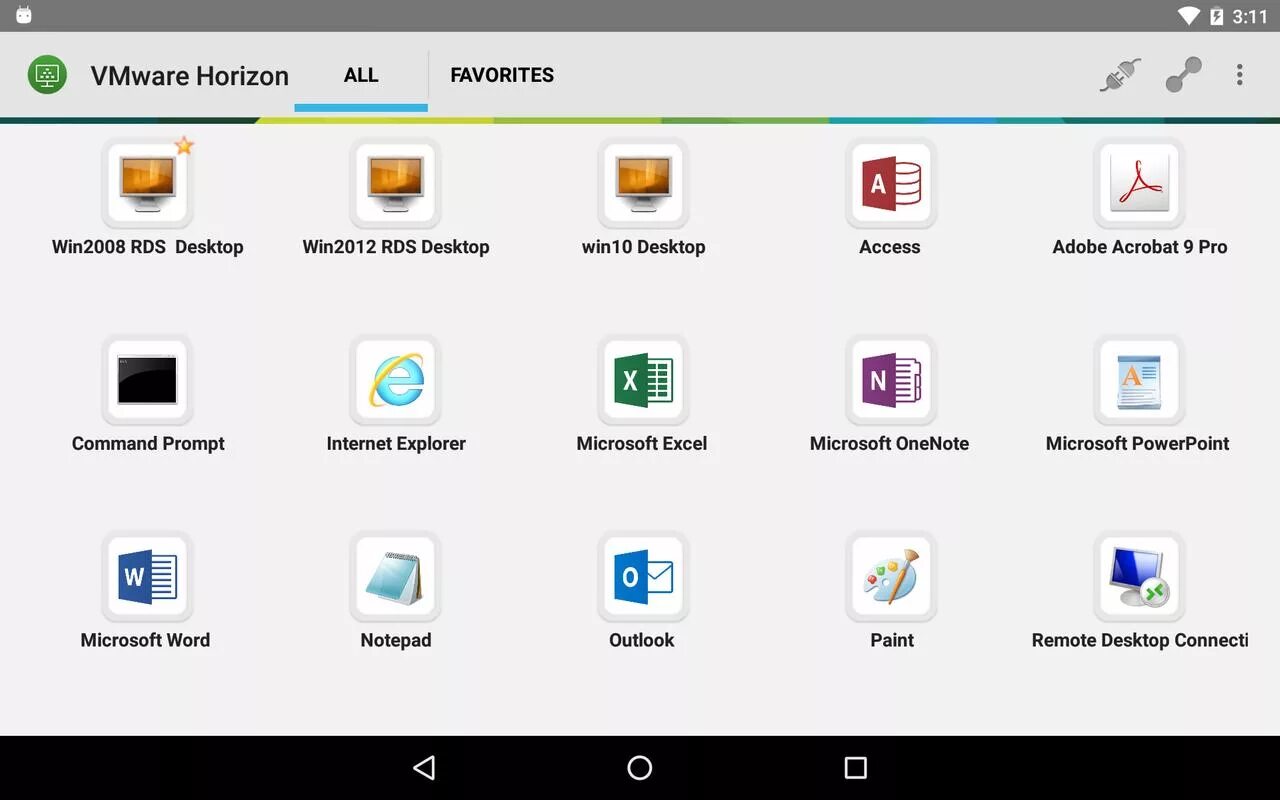Click the 'Access' label
Viewport: 1280px width, 800px height.
click(x=890, y=247)
